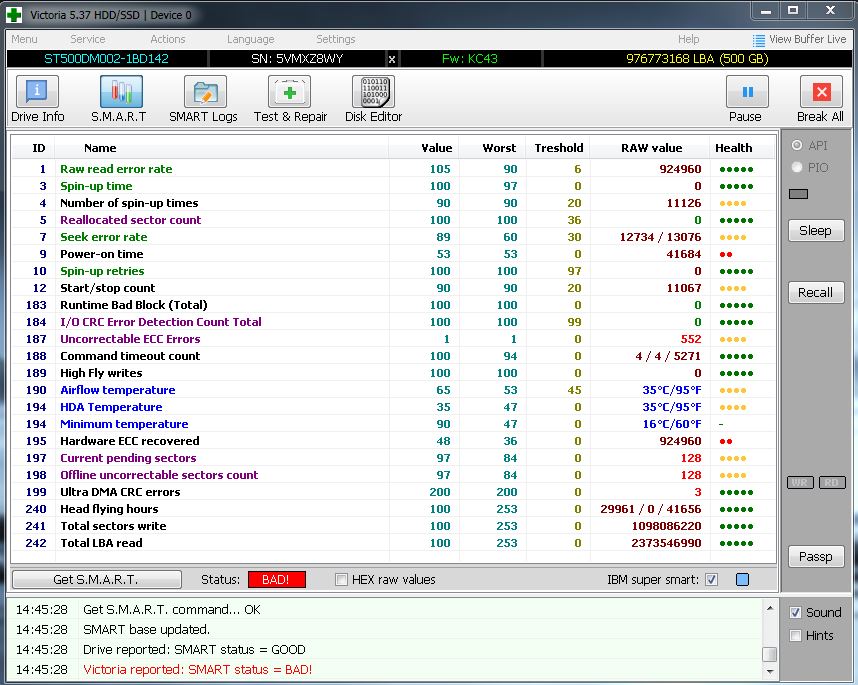The image size is (858, 685).
Task: Open the Service menu
Action: 88,39
